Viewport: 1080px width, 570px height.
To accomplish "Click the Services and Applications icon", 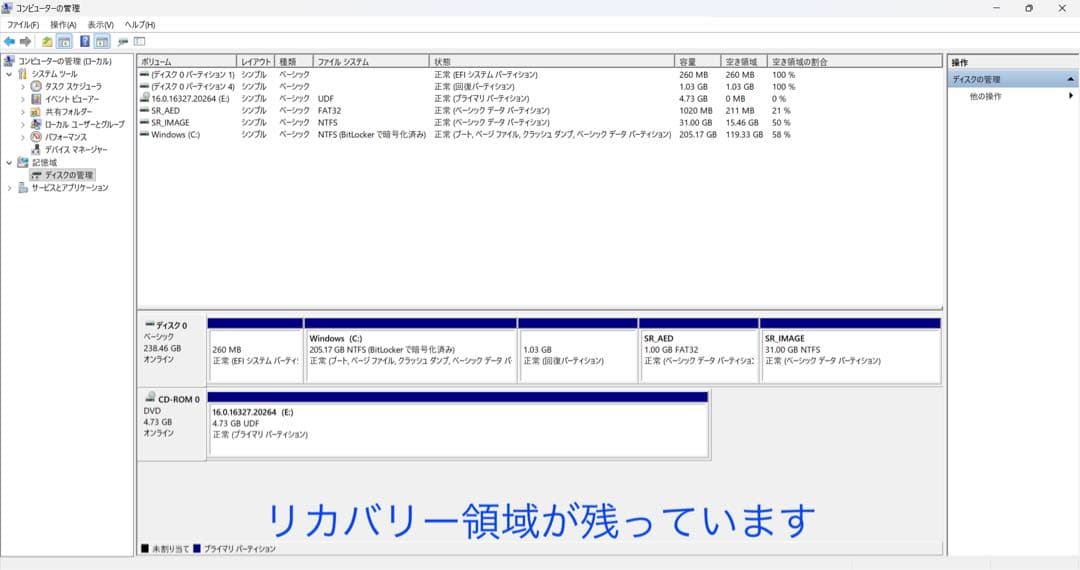I will click(23, 187).
